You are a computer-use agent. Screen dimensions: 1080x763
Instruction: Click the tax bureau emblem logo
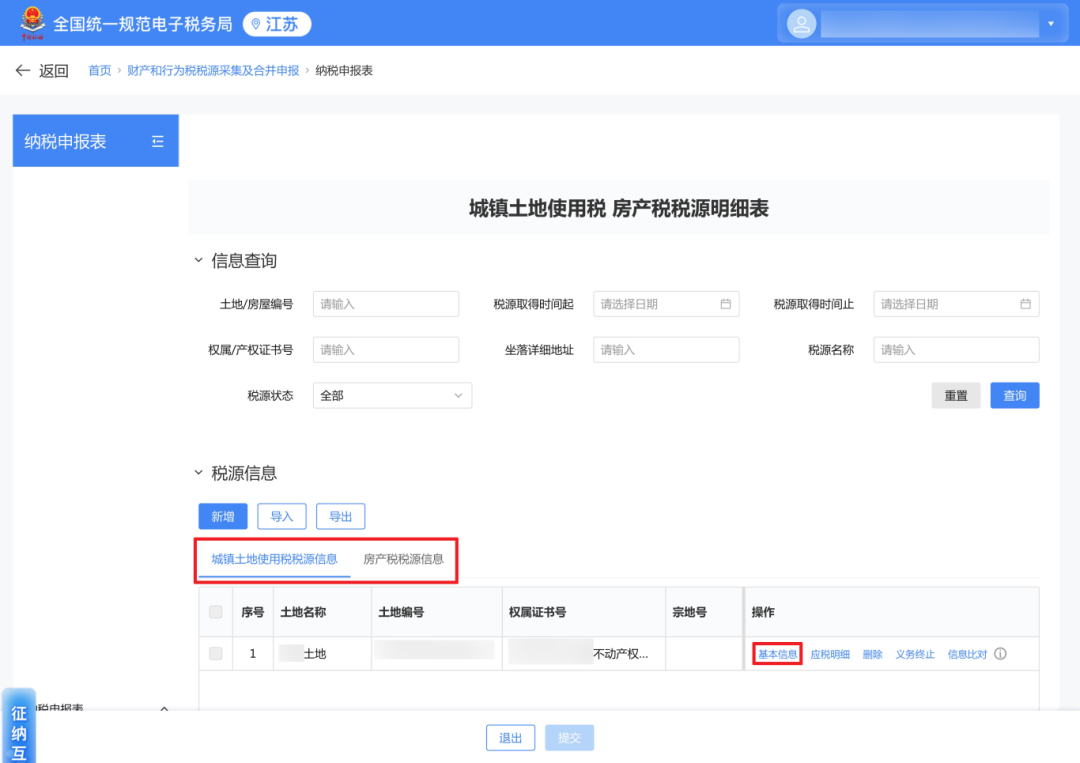[32, 23]
